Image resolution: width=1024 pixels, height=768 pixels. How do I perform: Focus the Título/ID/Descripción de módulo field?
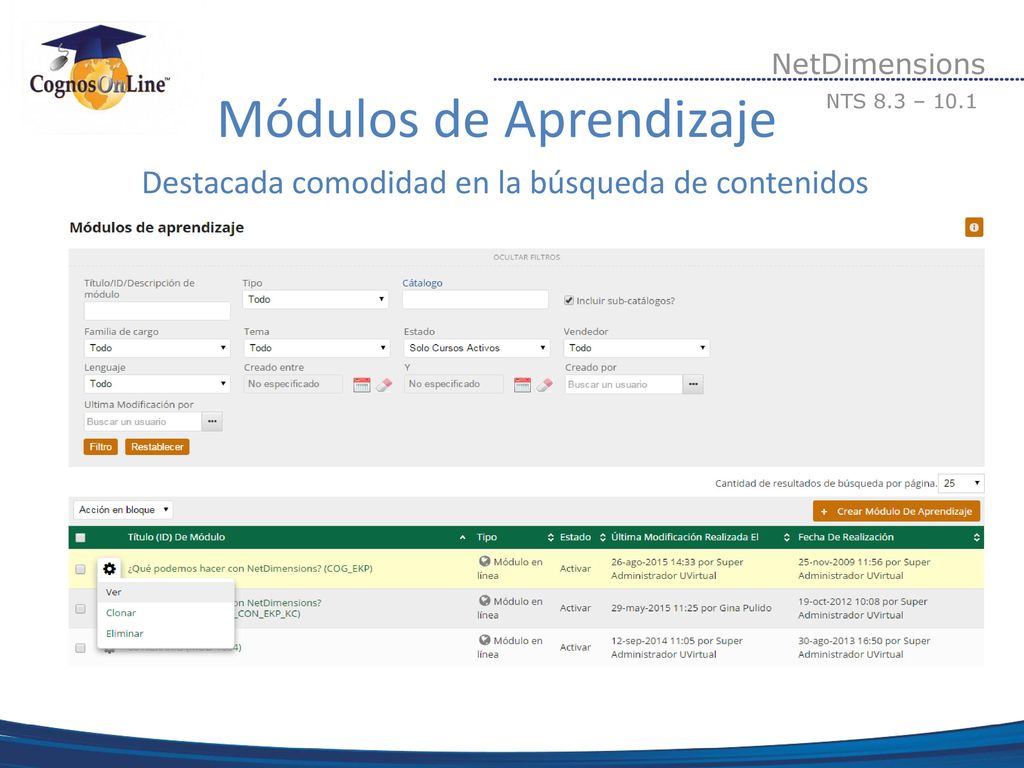tap(157, 311)
